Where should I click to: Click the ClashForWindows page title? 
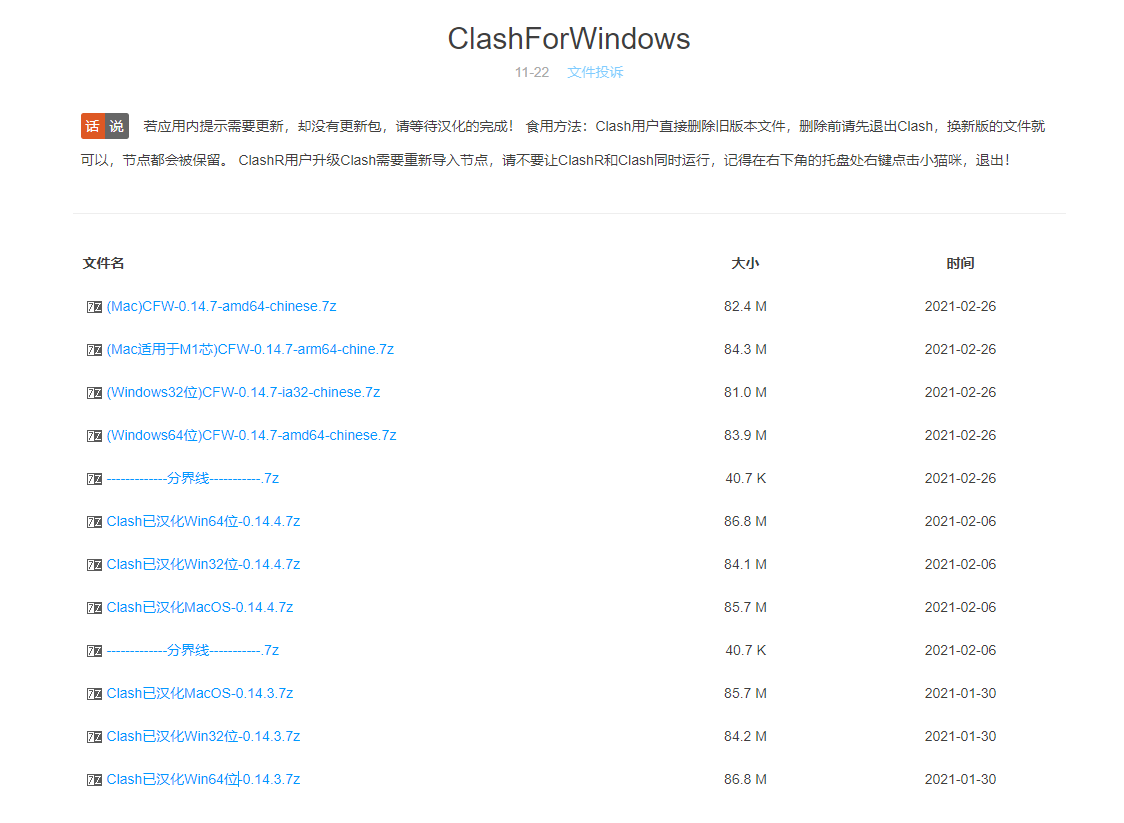pyautogui.click(x=568, y=39)
